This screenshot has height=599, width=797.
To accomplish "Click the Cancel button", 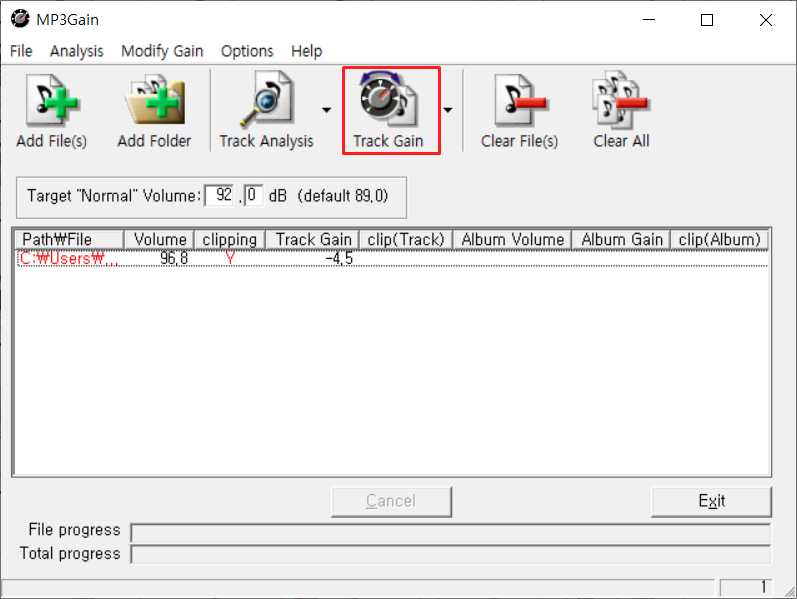I will [x=391, y=501].
